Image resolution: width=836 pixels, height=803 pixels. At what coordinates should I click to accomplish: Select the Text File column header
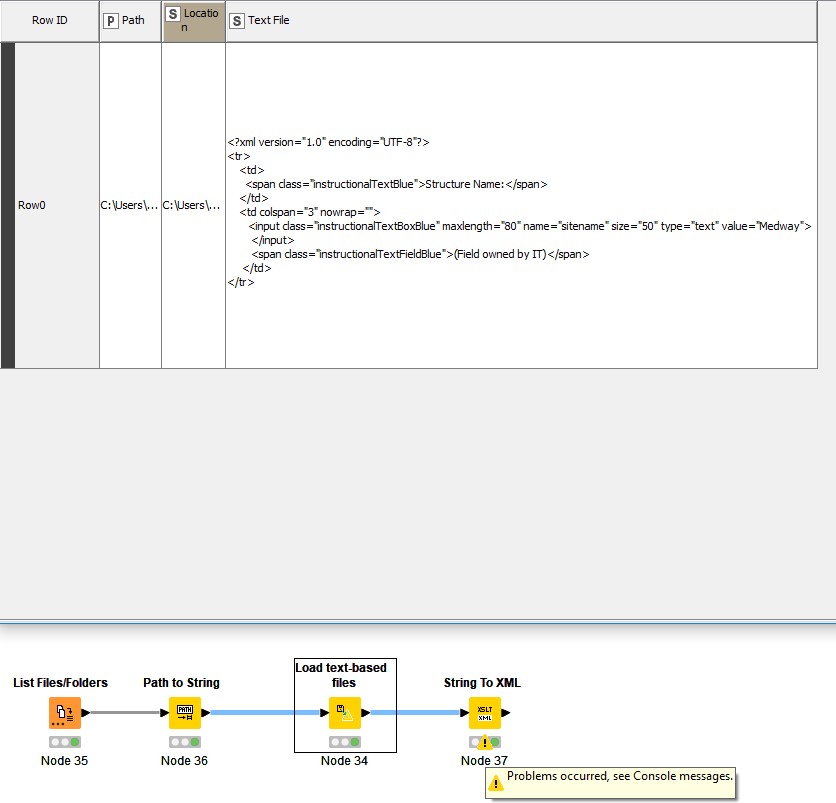pos(268,19)
